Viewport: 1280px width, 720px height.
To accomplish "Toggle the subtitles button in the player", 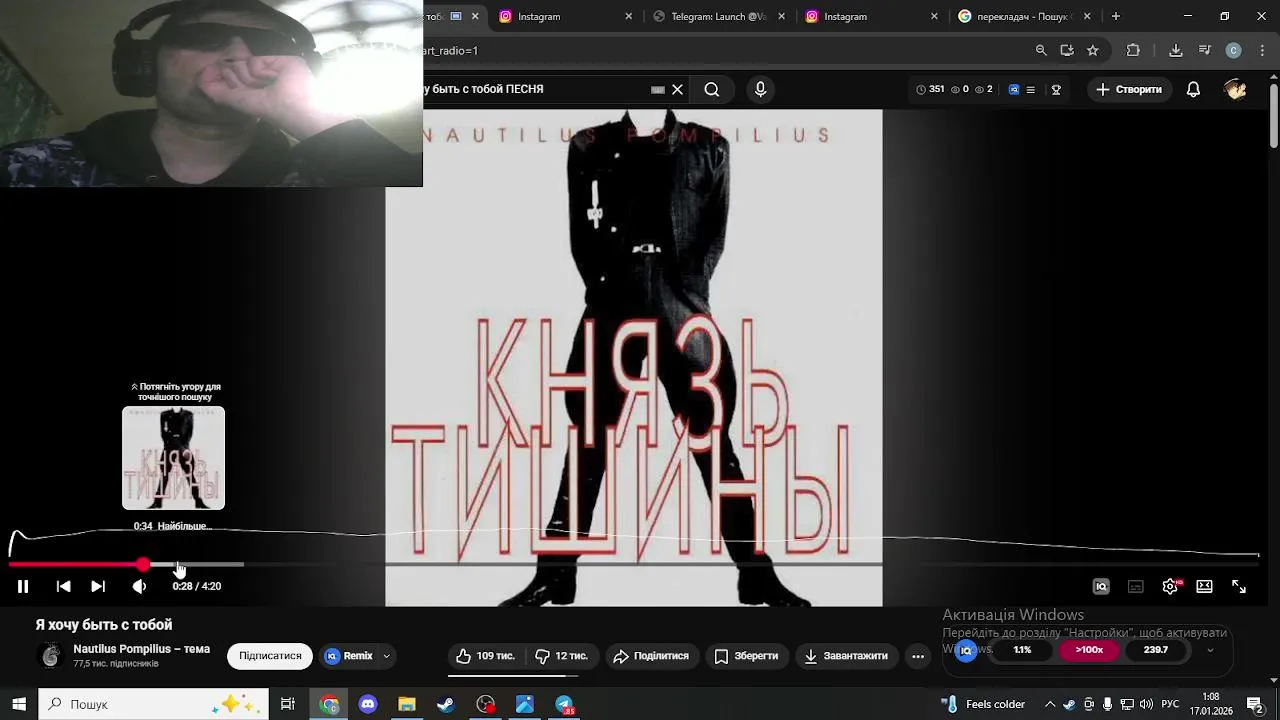I will coord(1136,587).
